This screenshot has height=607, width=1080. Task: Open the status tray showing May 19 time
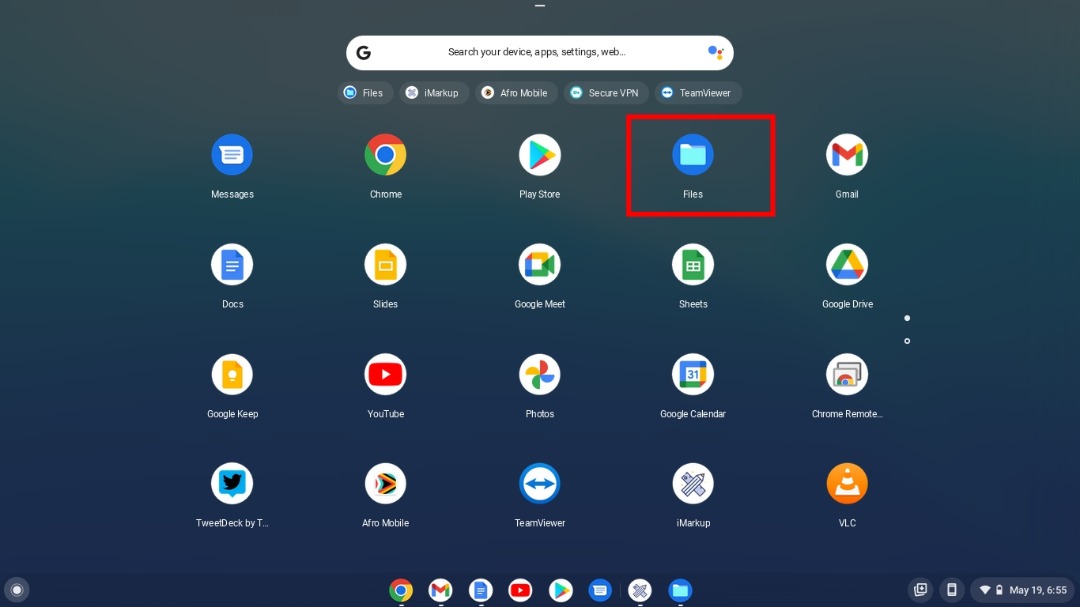coord(1024,590)
